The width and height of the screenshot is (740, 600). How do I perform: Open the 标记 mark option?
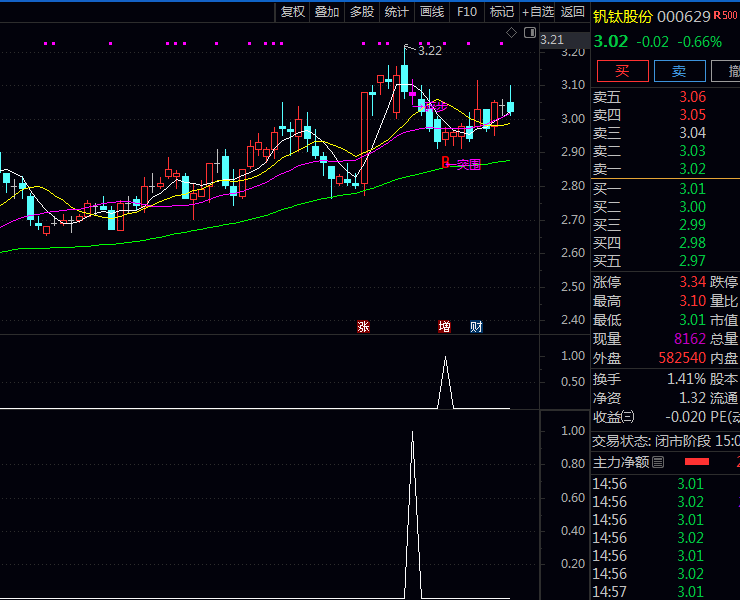coord(501,12)
